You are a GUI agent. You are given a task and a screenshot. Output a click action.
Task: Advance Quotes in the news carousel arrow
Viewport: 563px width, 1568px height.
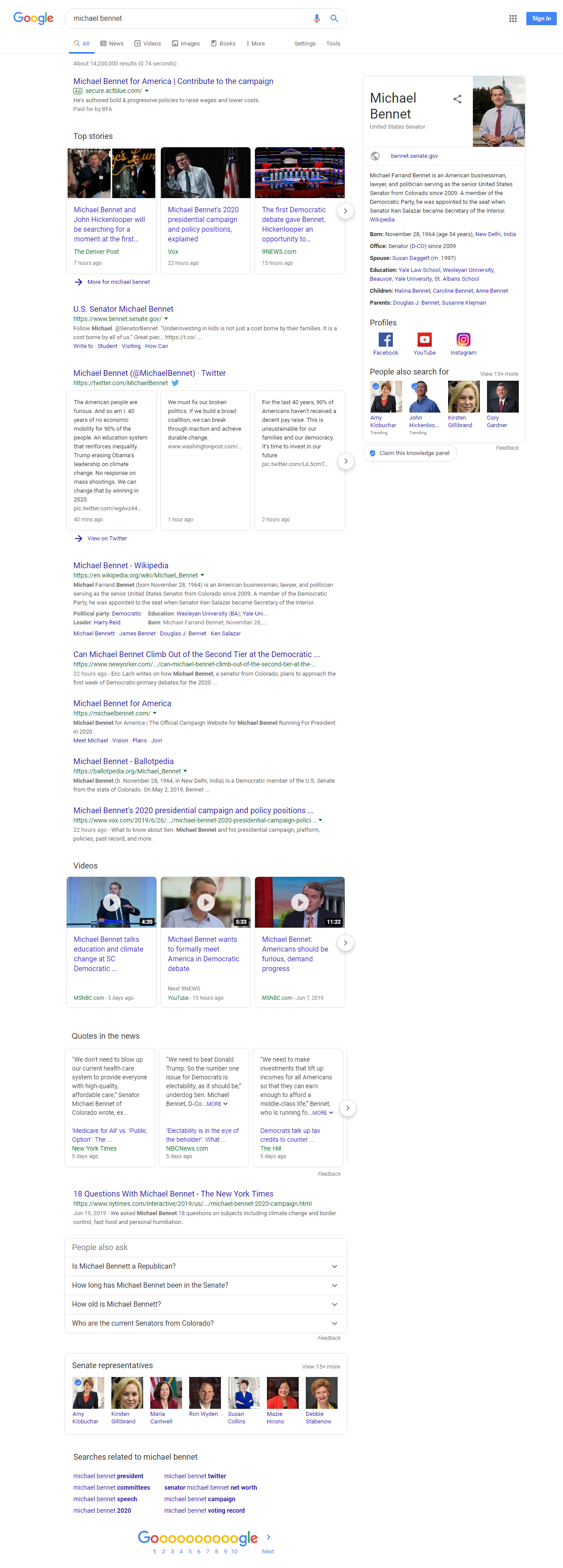(x=347, y=1107)
